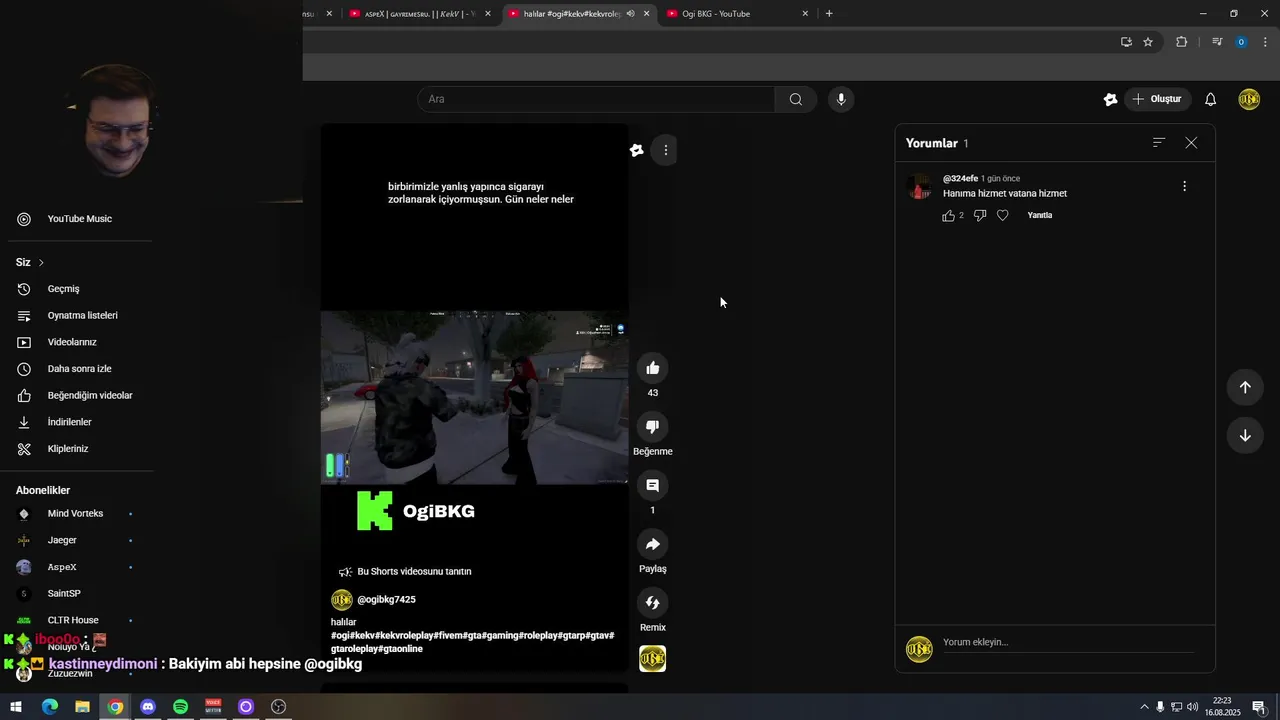
Task: Install app via address bar icon
Action: (x=1126, y=42)
